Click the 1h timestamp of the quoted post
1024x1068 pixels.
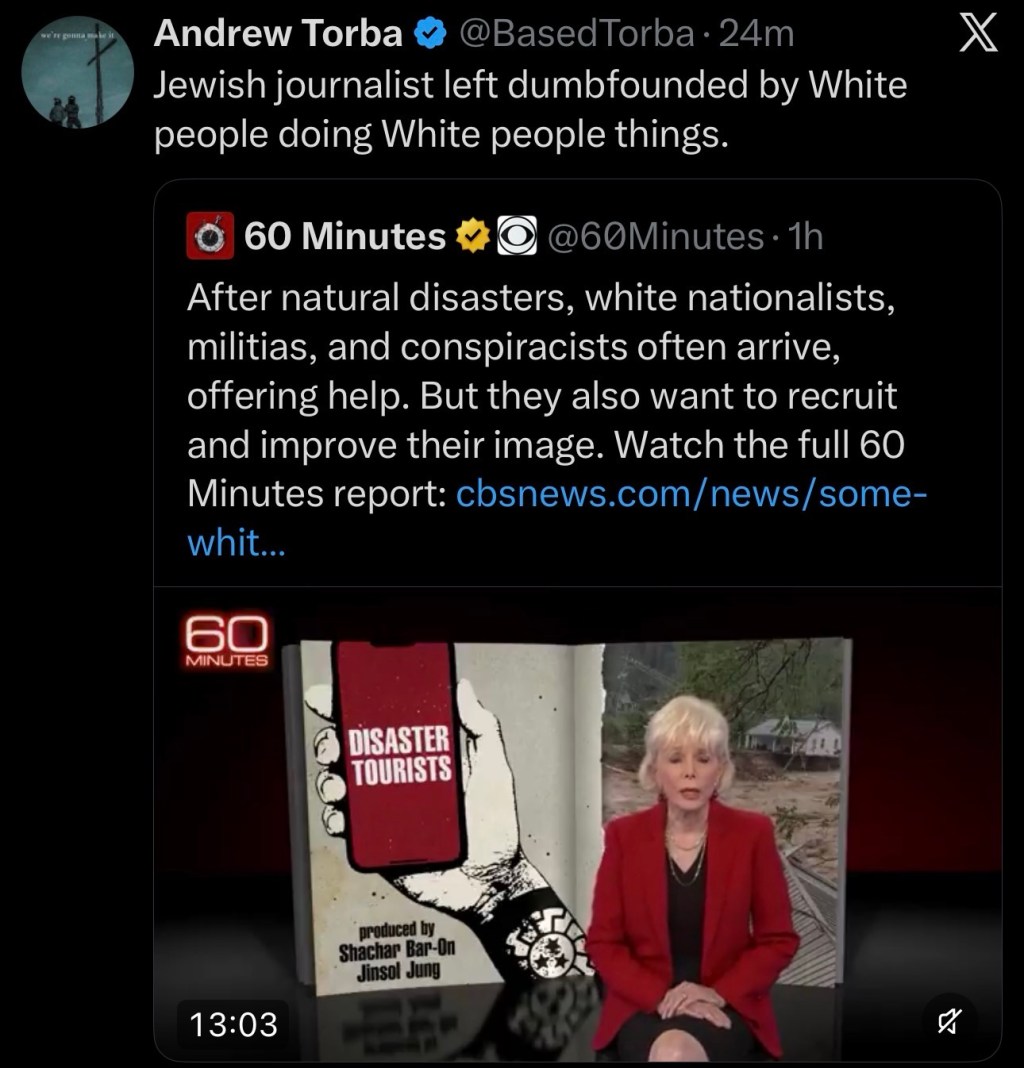805,236
